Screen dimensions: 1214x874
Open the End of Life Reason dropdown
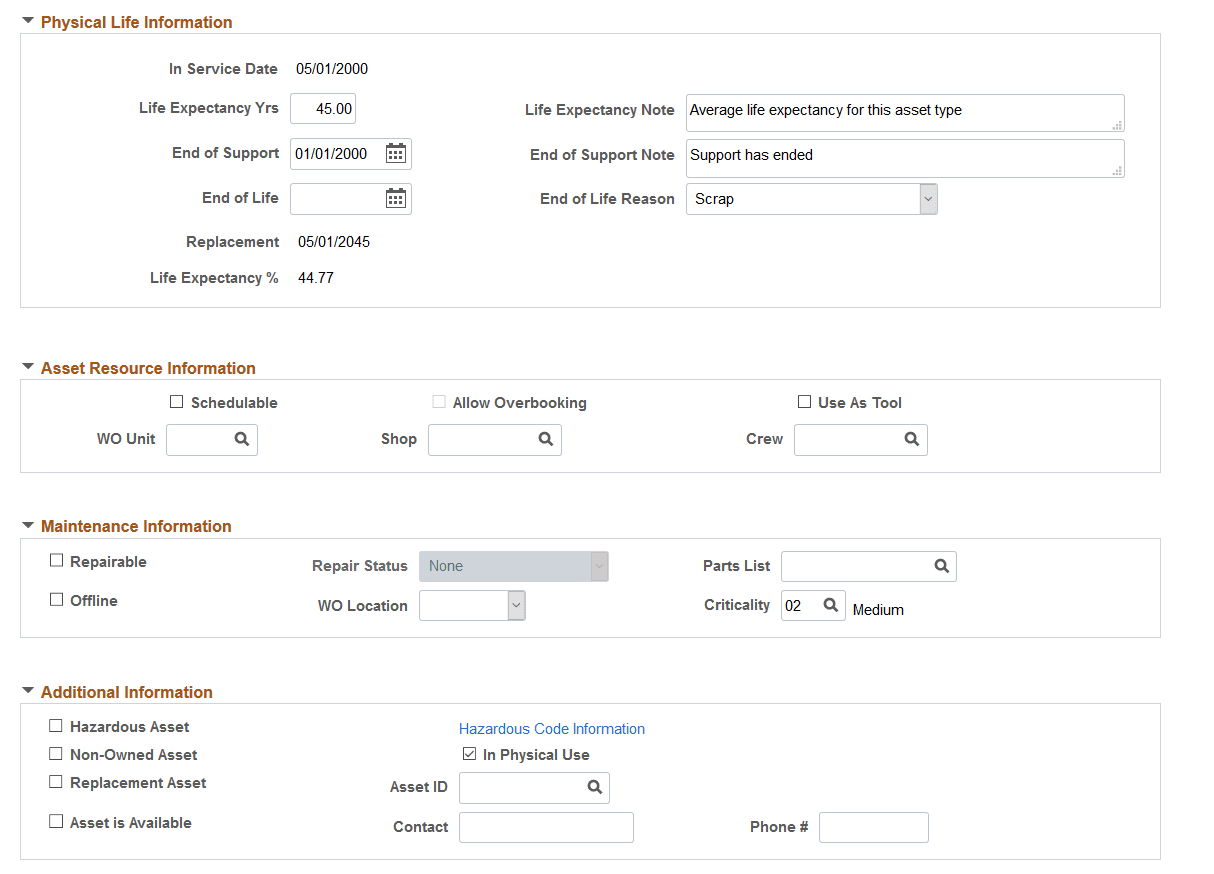(x=928, y=198)
